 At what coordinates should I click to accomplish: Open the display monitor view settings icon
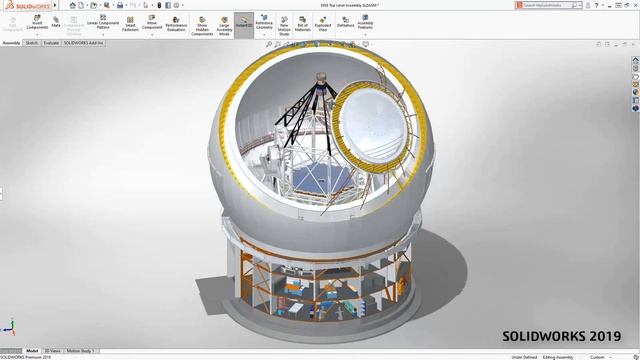[366, 44]
